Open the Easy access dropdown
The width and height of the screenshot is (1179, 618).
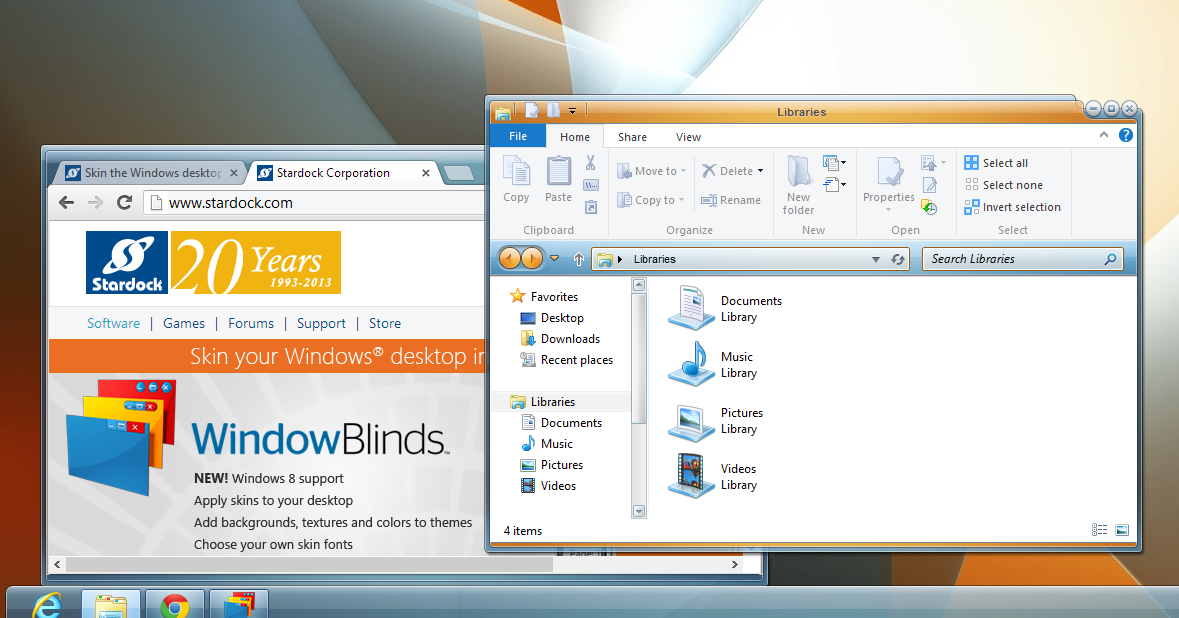pyautogui.click(x=834, y=184)
